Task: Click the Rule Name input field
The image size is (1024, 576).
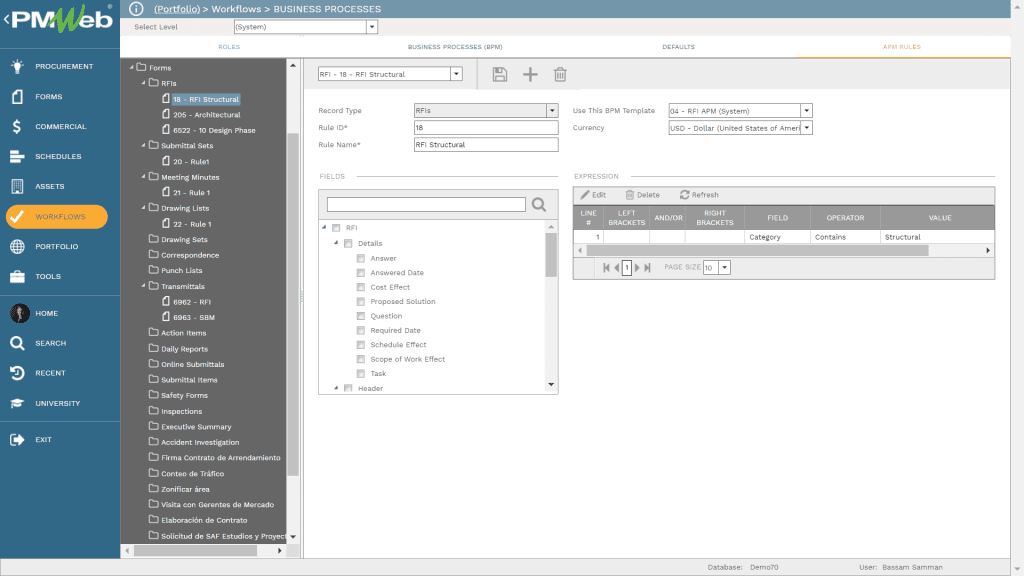Action: tap(486, 144)
